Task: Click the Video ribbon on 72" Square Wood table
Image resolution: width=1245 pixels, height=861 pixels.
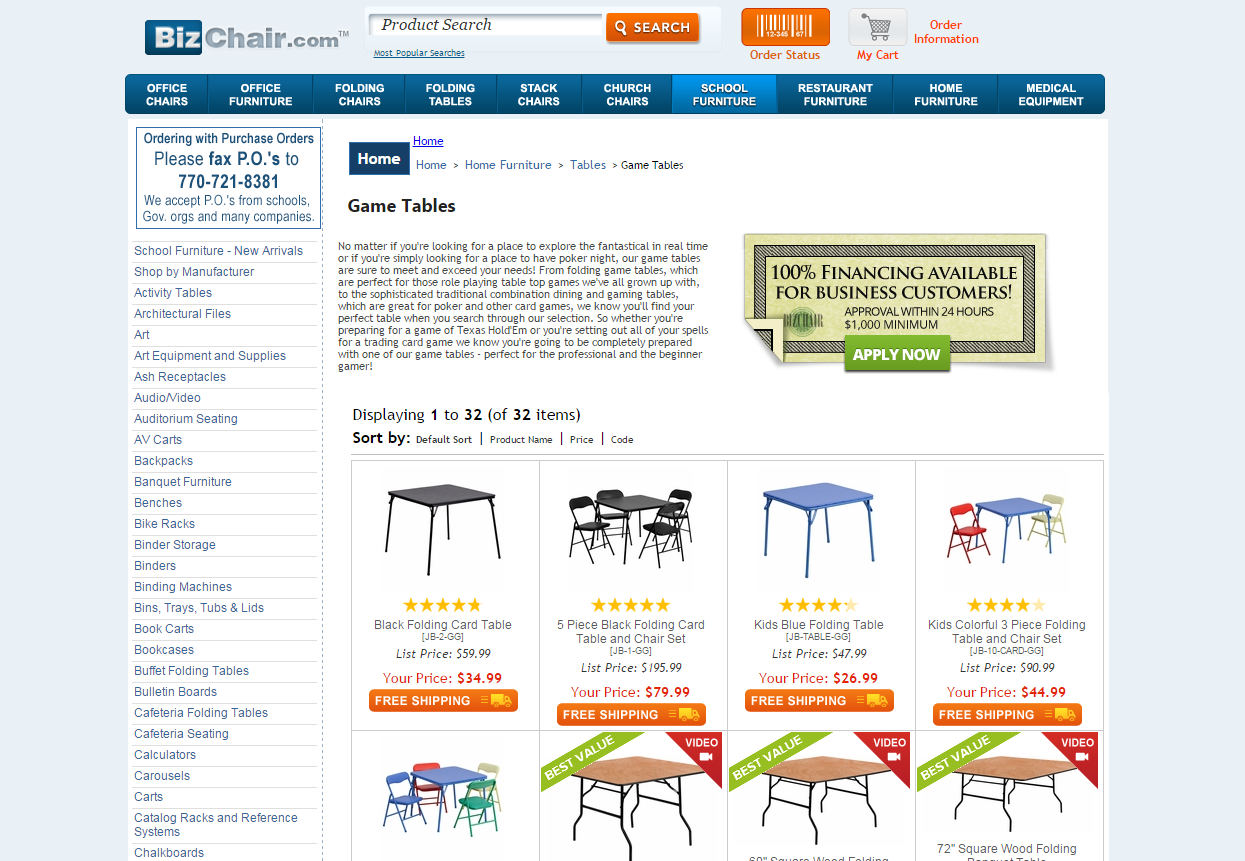Action: [x=1075, y=752]
